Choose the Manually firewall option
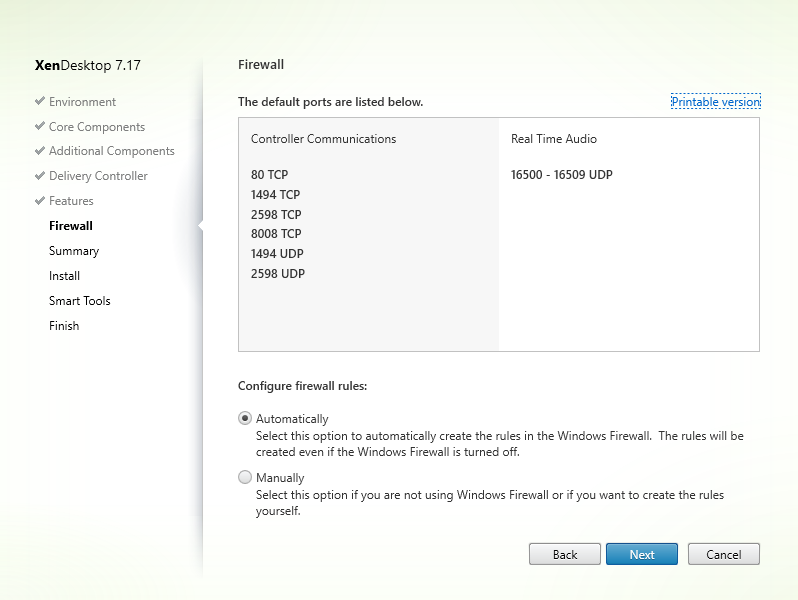This screenshot has height=600, width=798. click(245, 477)
